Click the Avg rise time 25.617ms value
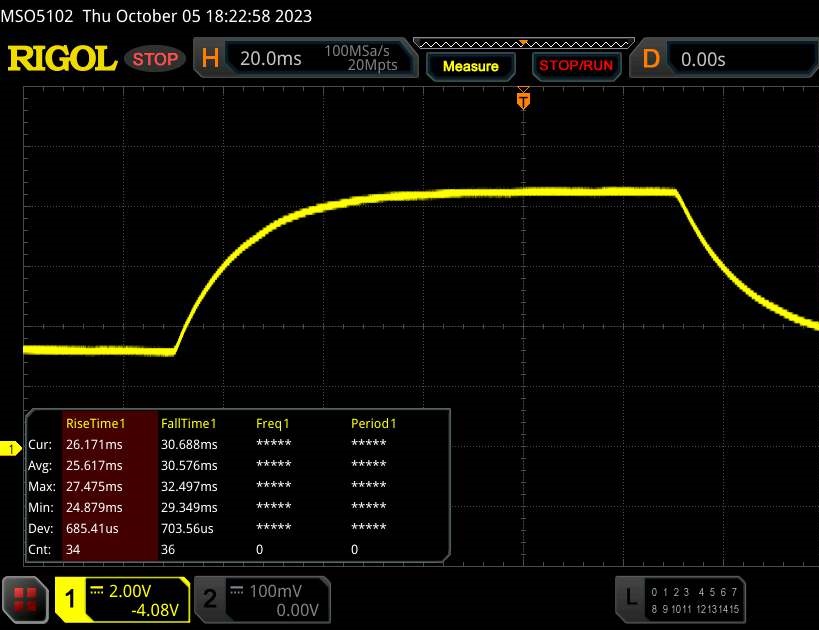The image size is (819, 630). pos(94,465)
